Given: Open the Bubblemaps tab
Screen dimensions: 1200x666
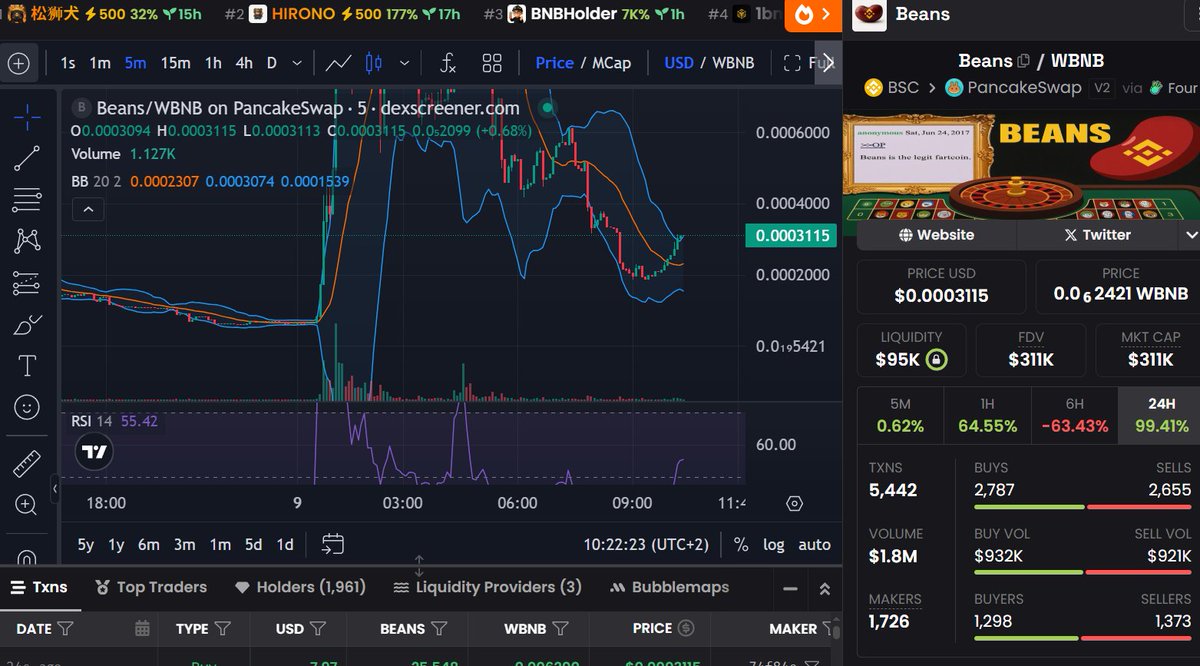Looking at the screenshot, I should (x=668, y=587).
